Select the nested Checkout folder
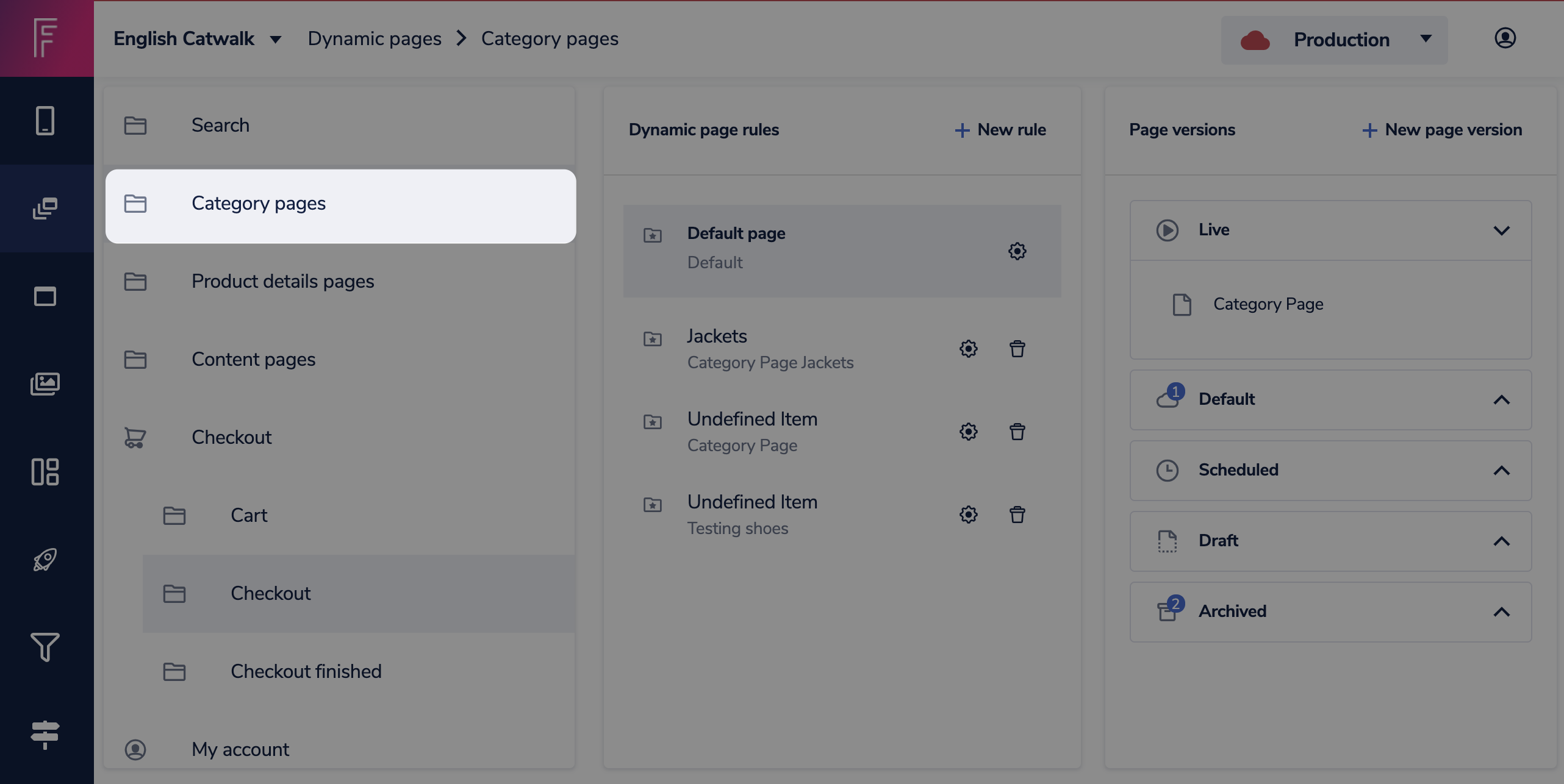The height and width of the screenshot is (784, 1564). click(359, 594)
